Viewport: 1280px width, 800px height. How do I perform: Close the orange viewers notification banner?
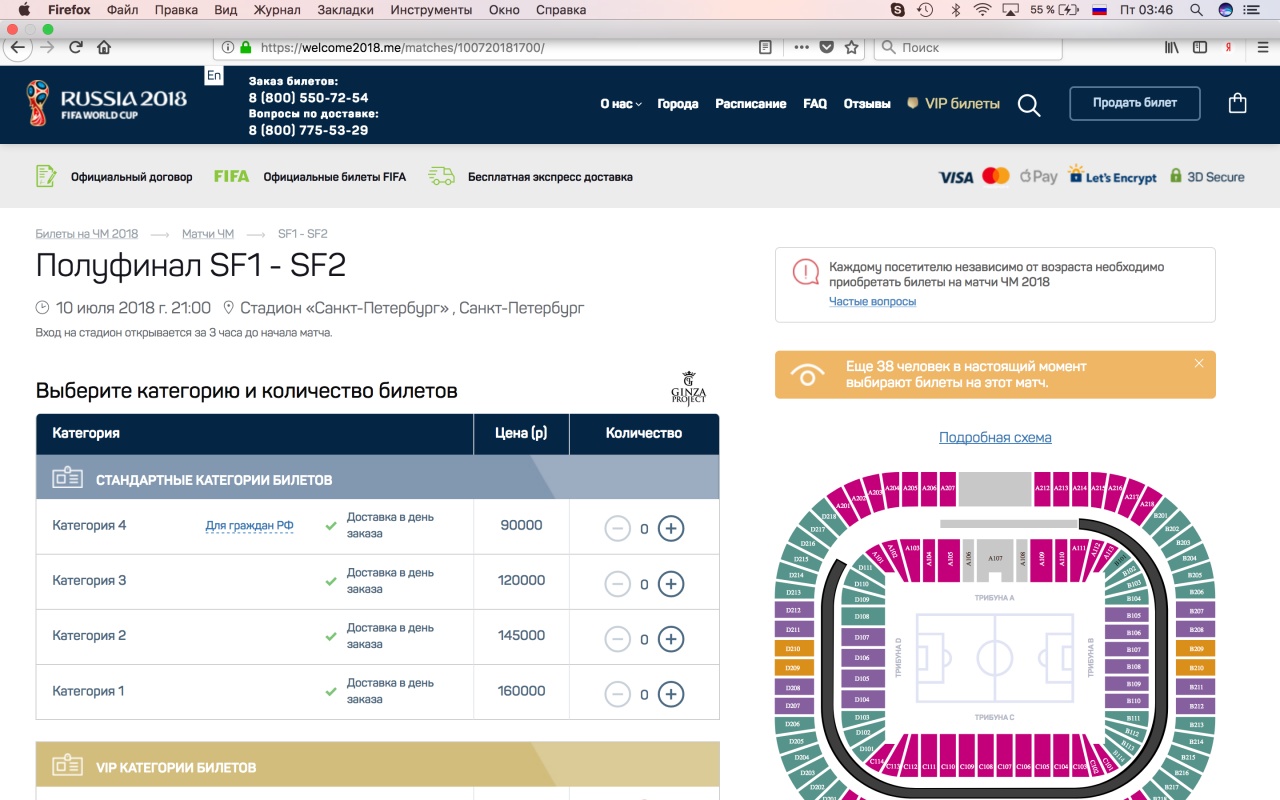1199,364
